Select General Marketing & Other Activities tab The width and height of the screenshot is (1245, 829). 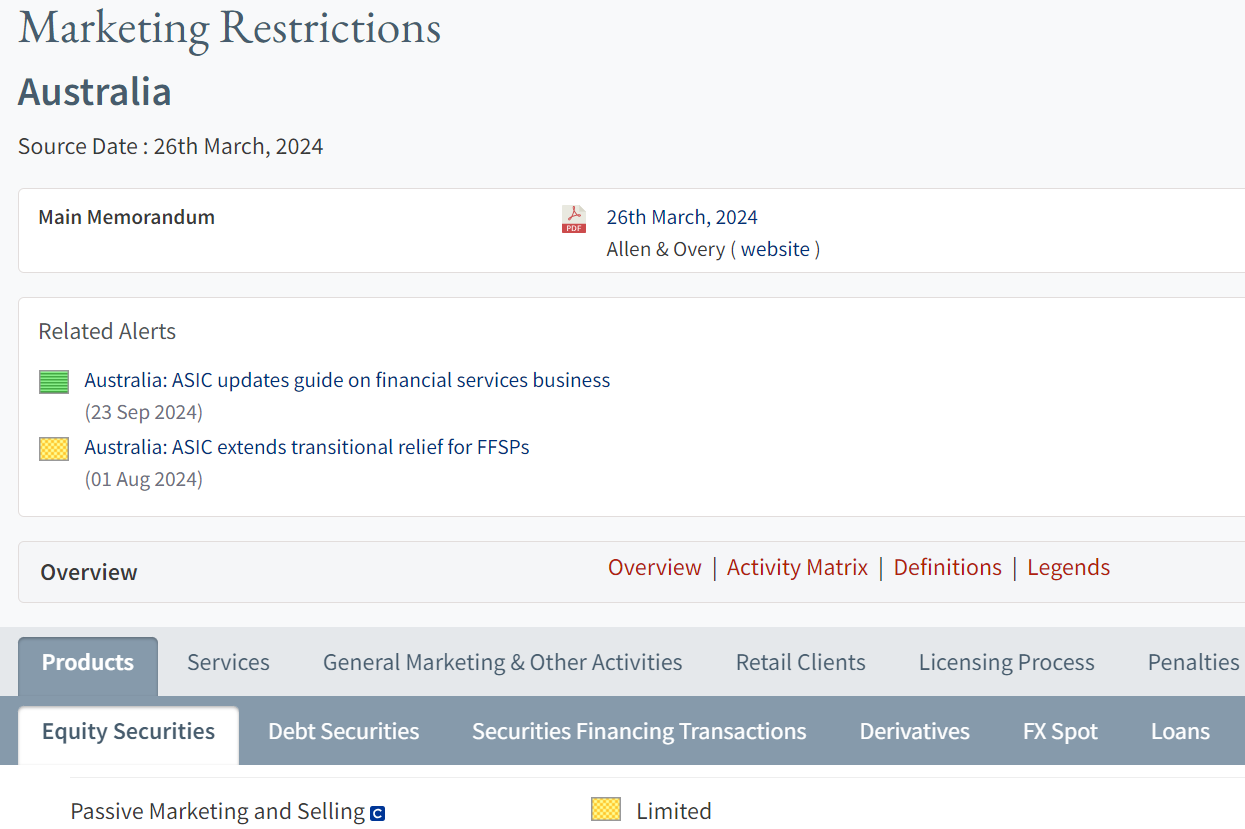[502, 662]
